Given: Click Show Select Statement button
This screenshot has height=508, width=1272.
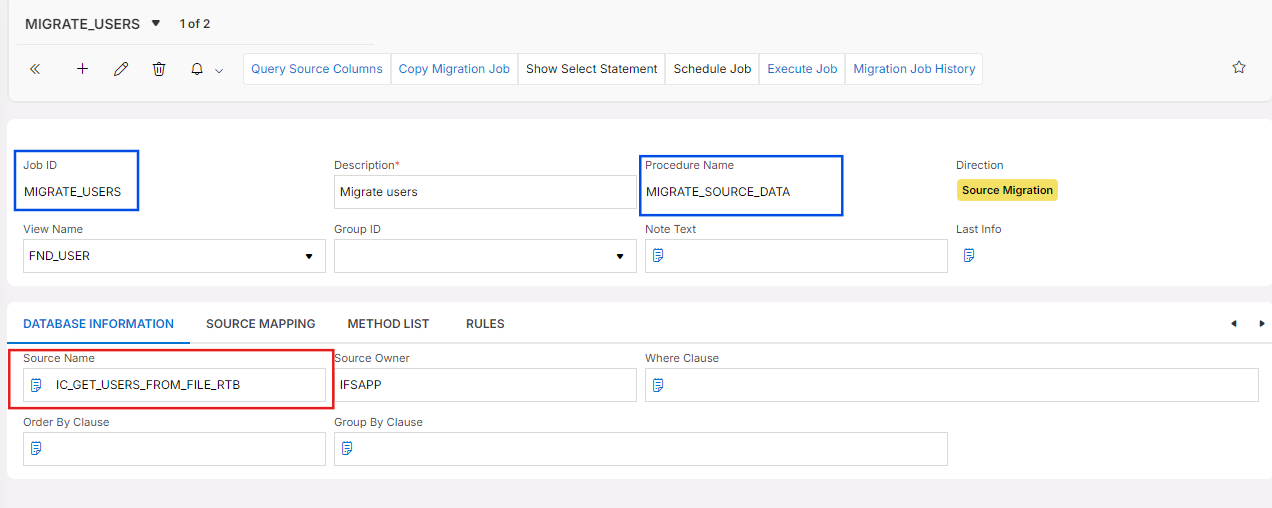Looking at the screenshot, I should 592,69.
